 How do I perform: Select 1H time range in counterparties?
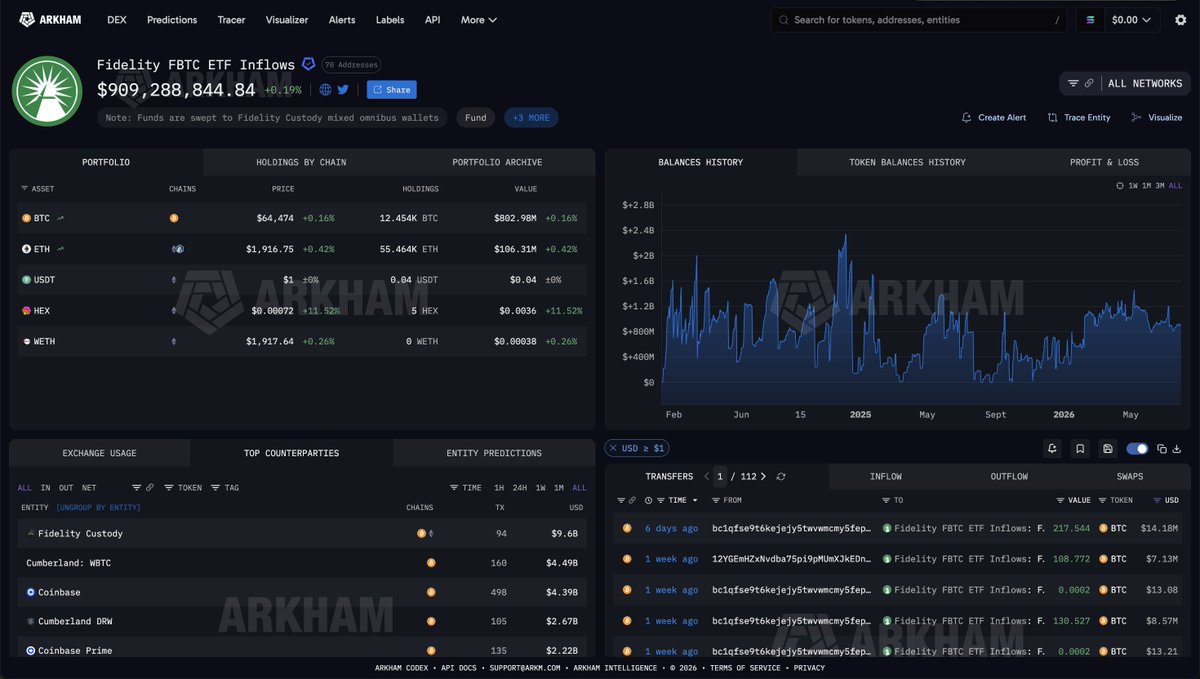(499, 488)
